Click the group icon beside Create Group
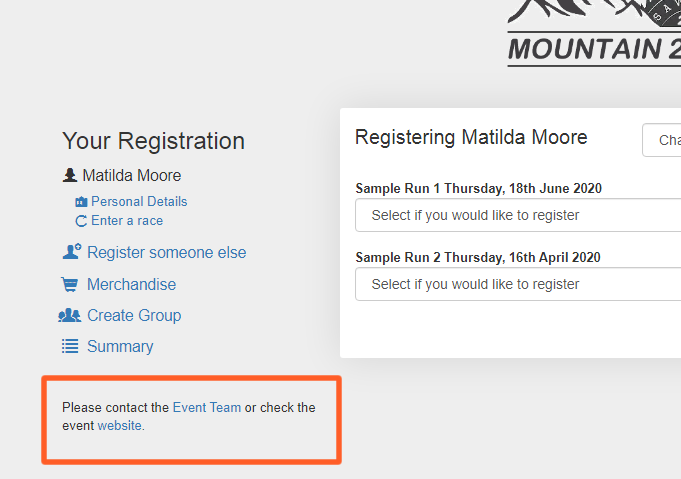The image size is (681, 479). click(70, 316)
